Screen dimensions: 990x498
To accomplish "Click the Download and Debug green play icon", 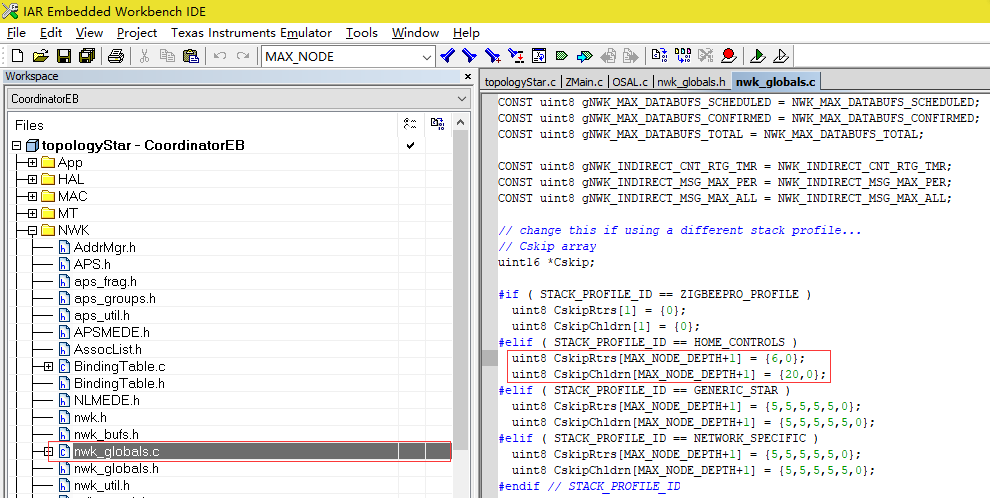I will tap(758, 56).
